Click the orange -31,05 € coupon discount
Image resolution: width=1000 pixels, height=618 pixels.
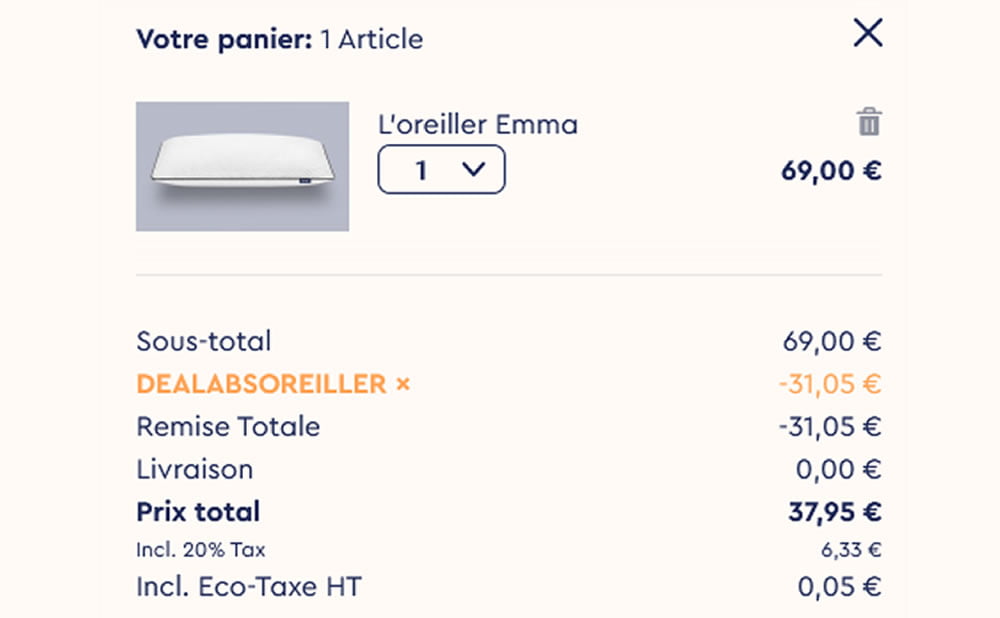pyautogui.click(x=829, y=384)
